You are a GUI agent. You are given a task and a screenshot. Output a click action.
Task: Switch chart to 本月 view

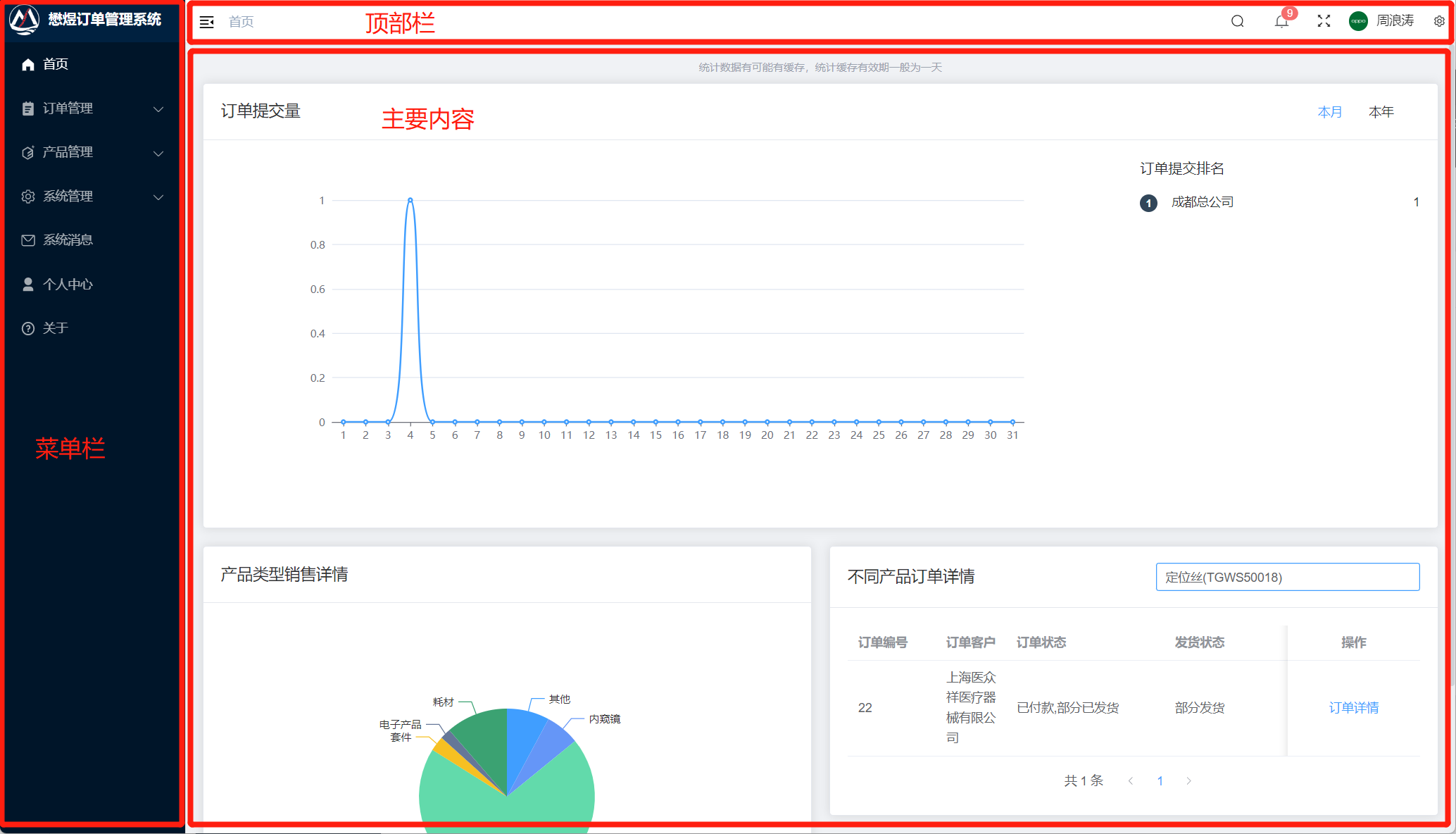[x=1329, y=112]
